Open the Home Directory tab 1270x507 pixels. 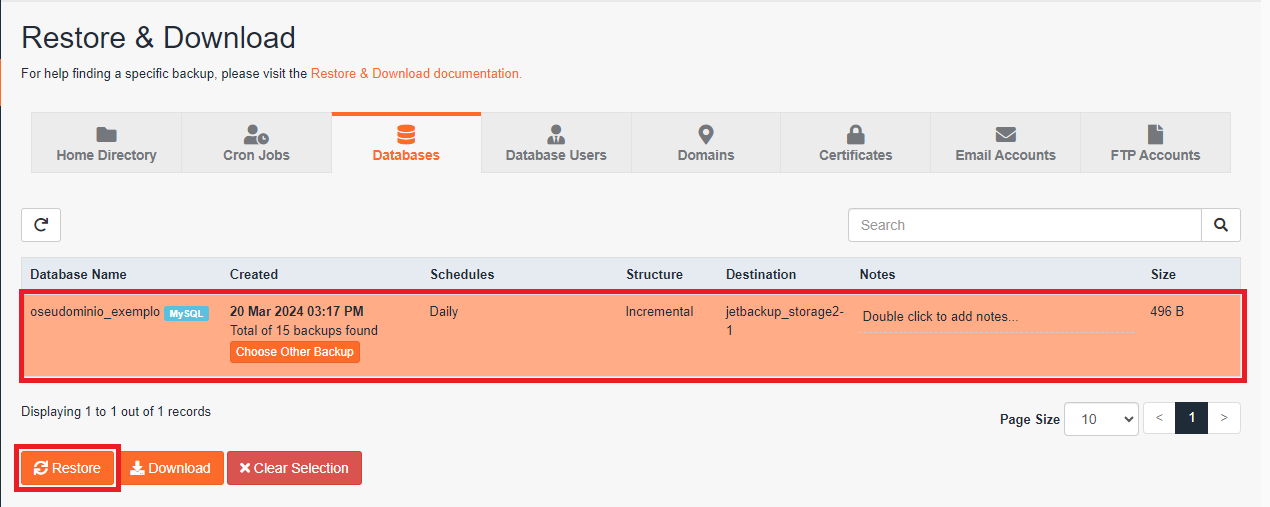point(106,143)
